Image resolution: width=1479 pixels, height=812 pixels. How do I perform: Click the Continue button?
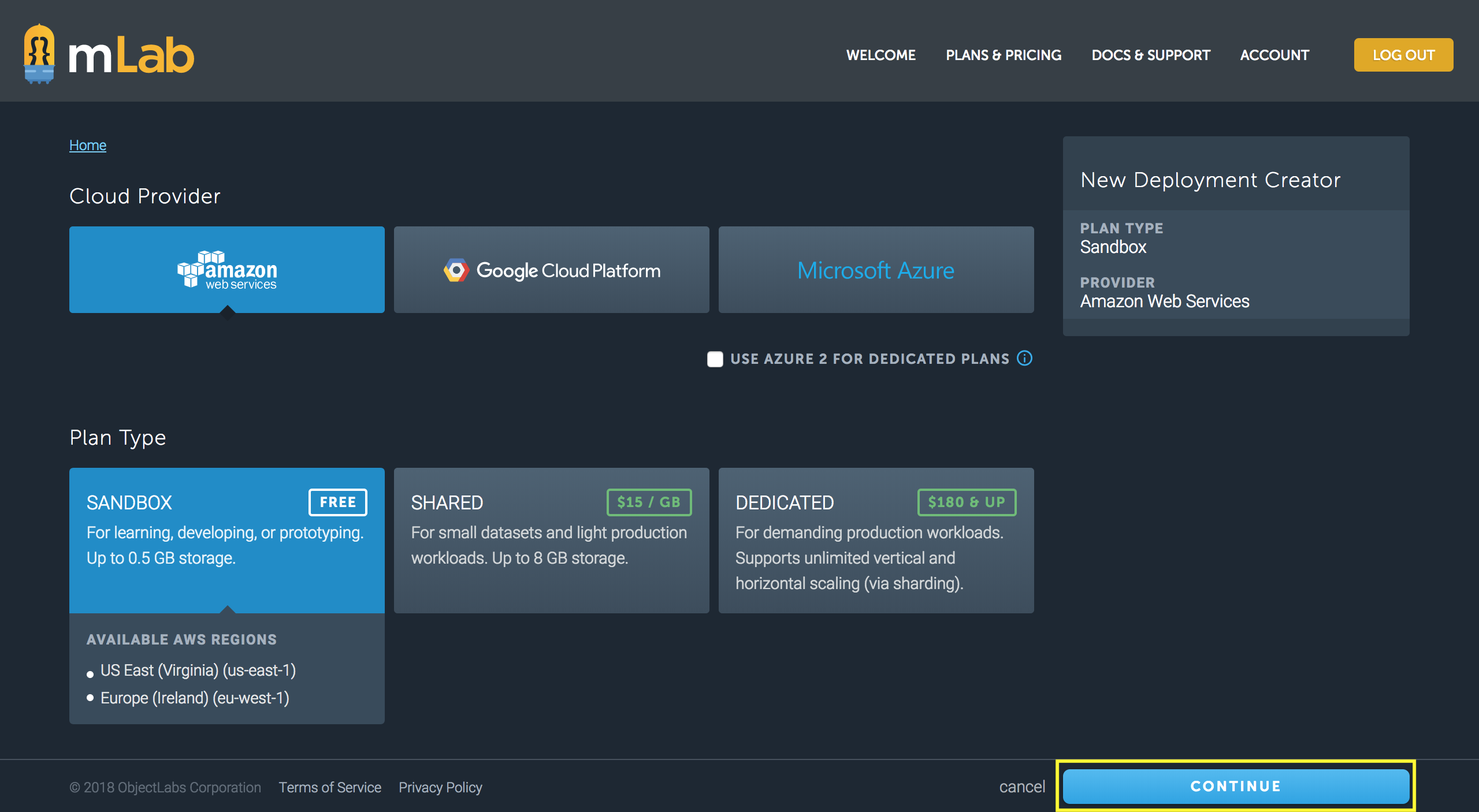(x=1236, y=786)
